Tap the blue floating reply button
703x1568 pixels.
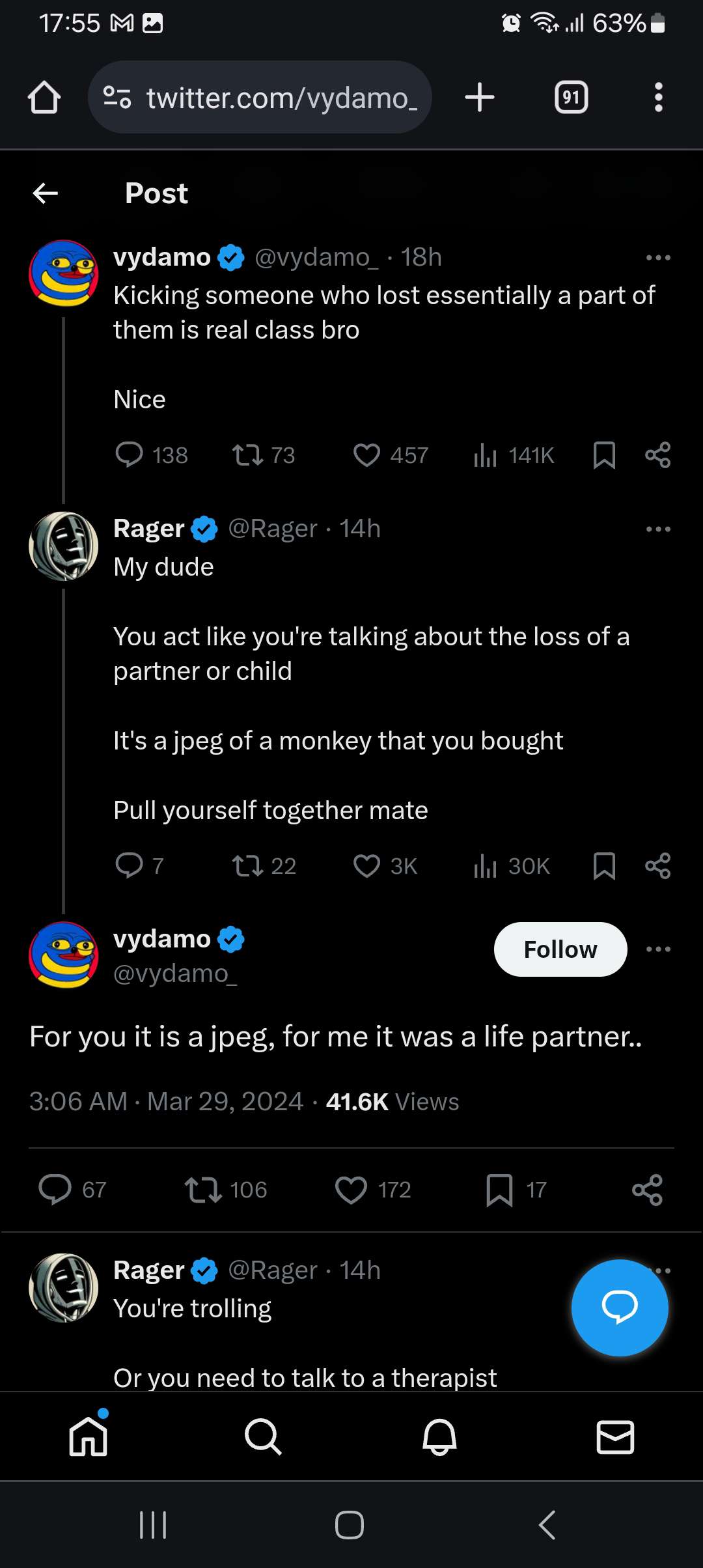click(x=619, y=1308)
